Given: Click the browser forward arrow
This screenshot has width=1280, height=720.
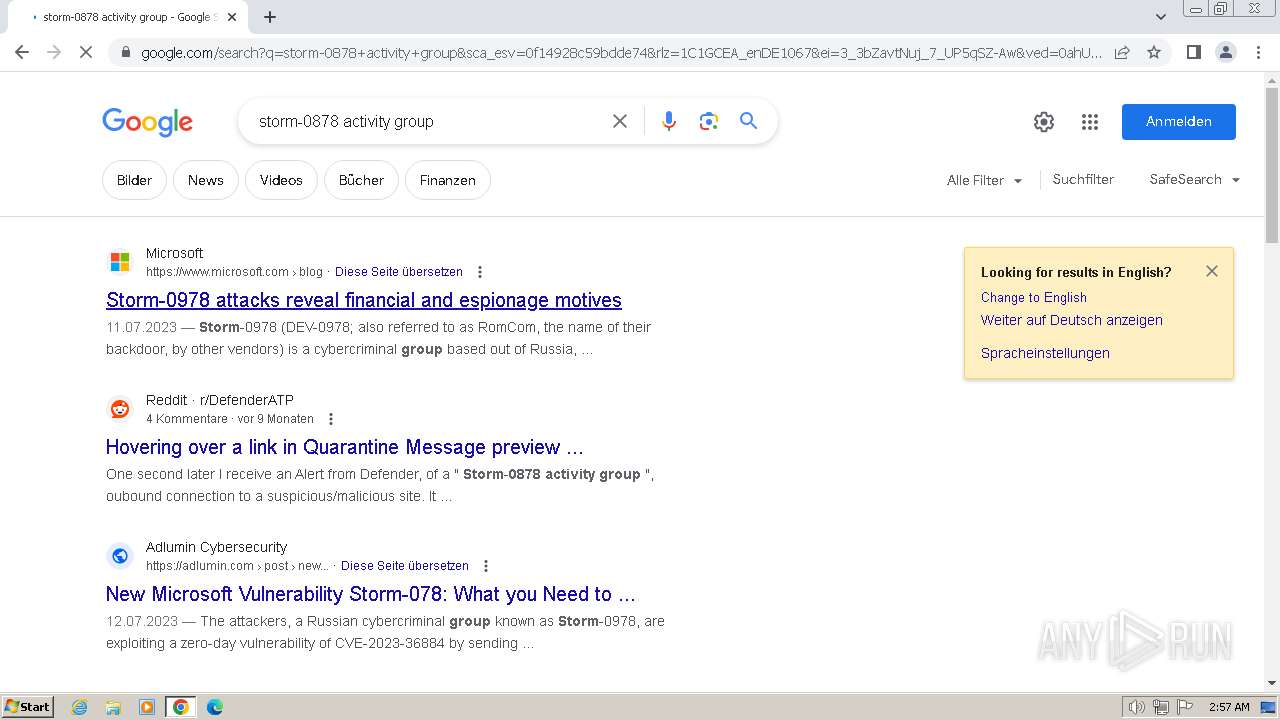Looking at the screenshot, I should tap(54, 52).
